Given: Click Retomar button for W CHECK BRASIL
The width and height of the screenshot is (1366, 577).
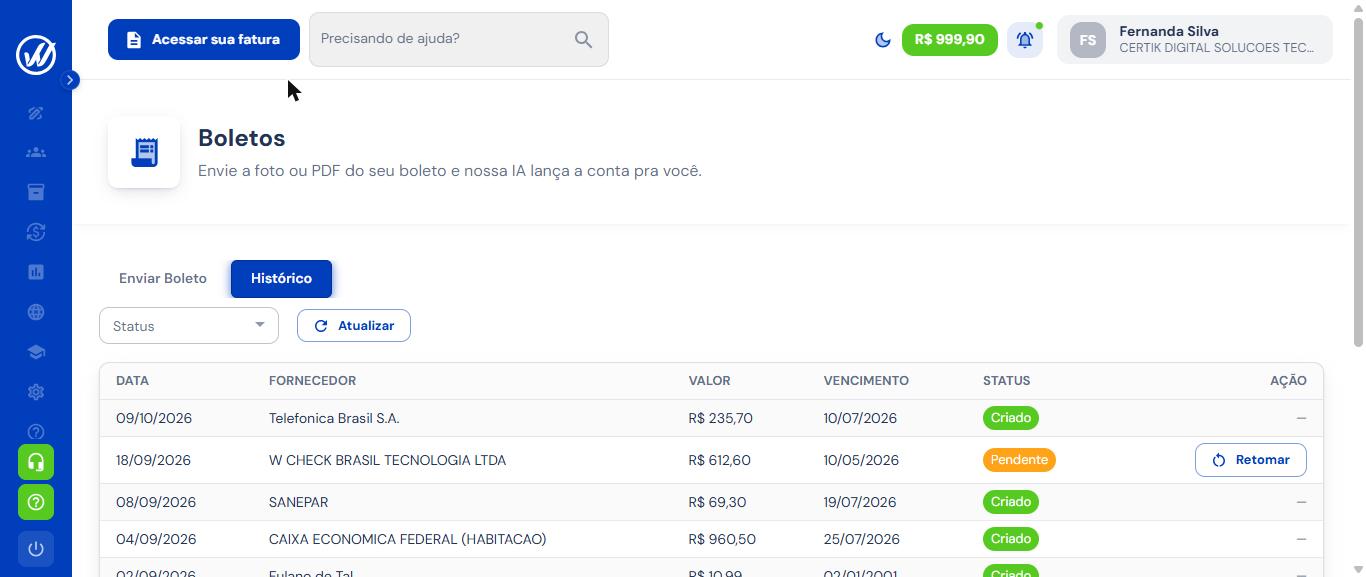Looking at the screenshot, I should point(1251,460).
